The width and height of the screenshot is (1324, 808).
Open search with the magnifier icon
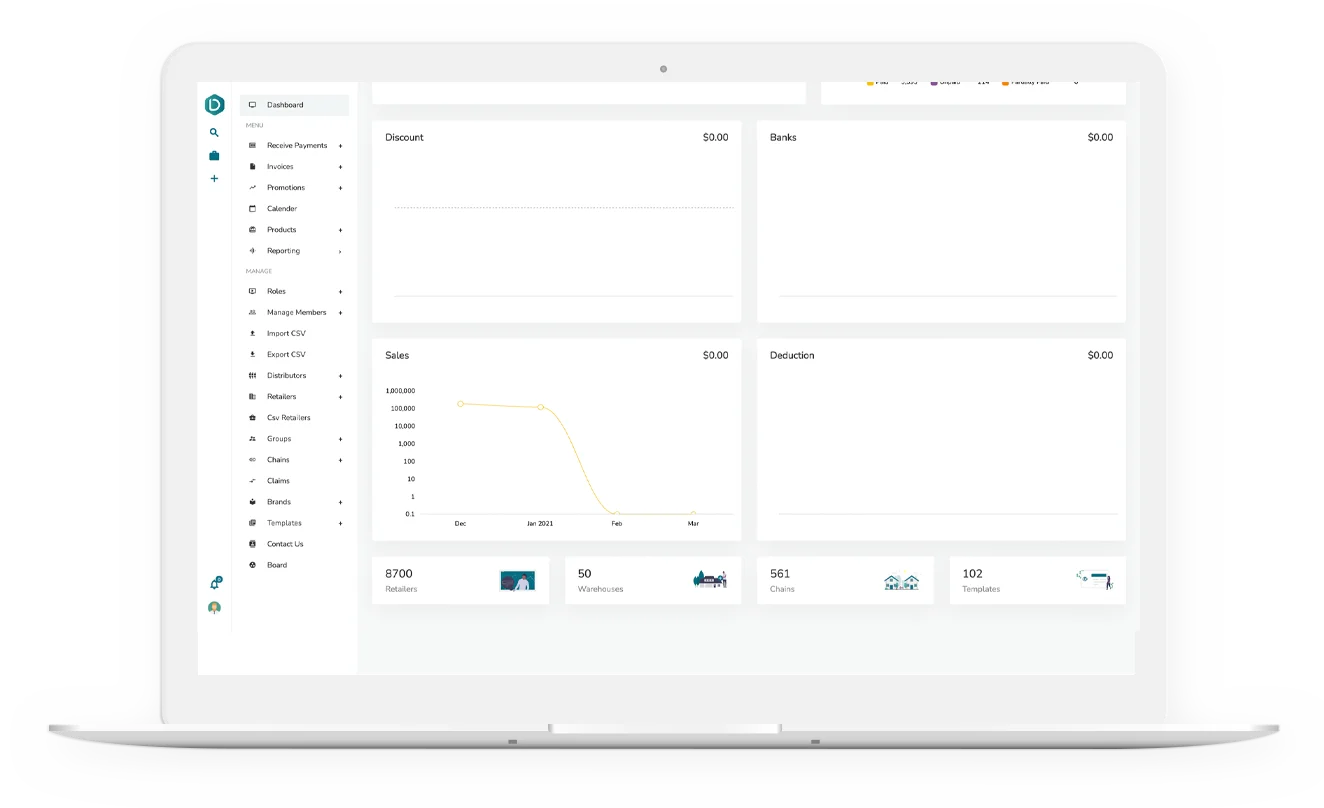tap(214, 132)
